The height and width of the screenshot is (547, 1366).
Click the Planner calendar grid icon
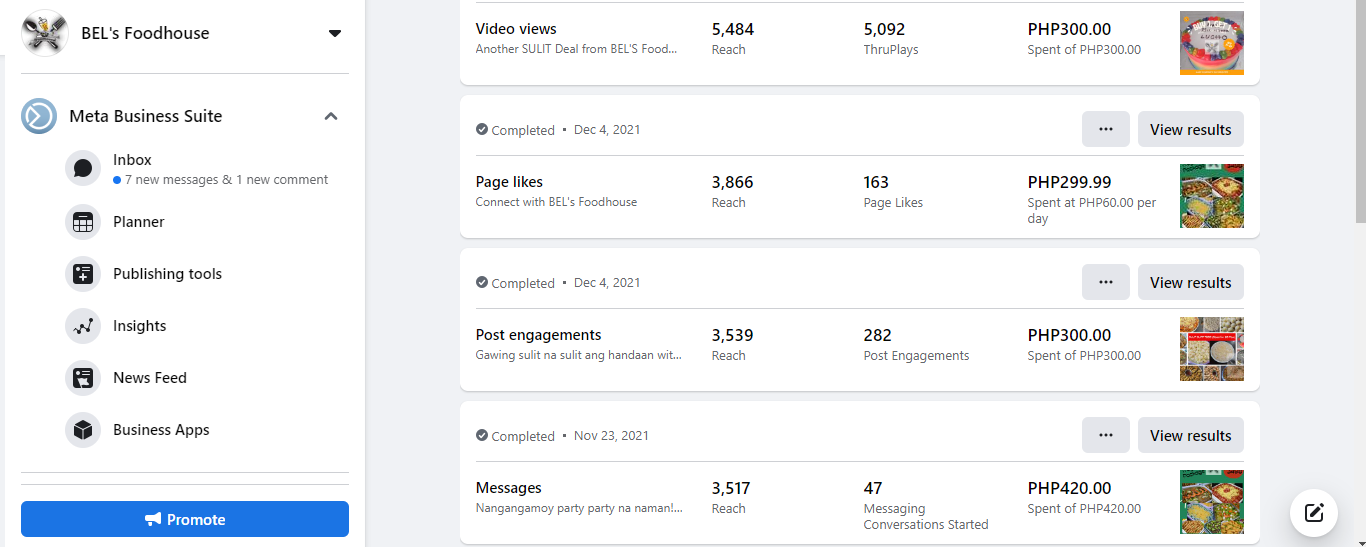[x=83, y=222]
